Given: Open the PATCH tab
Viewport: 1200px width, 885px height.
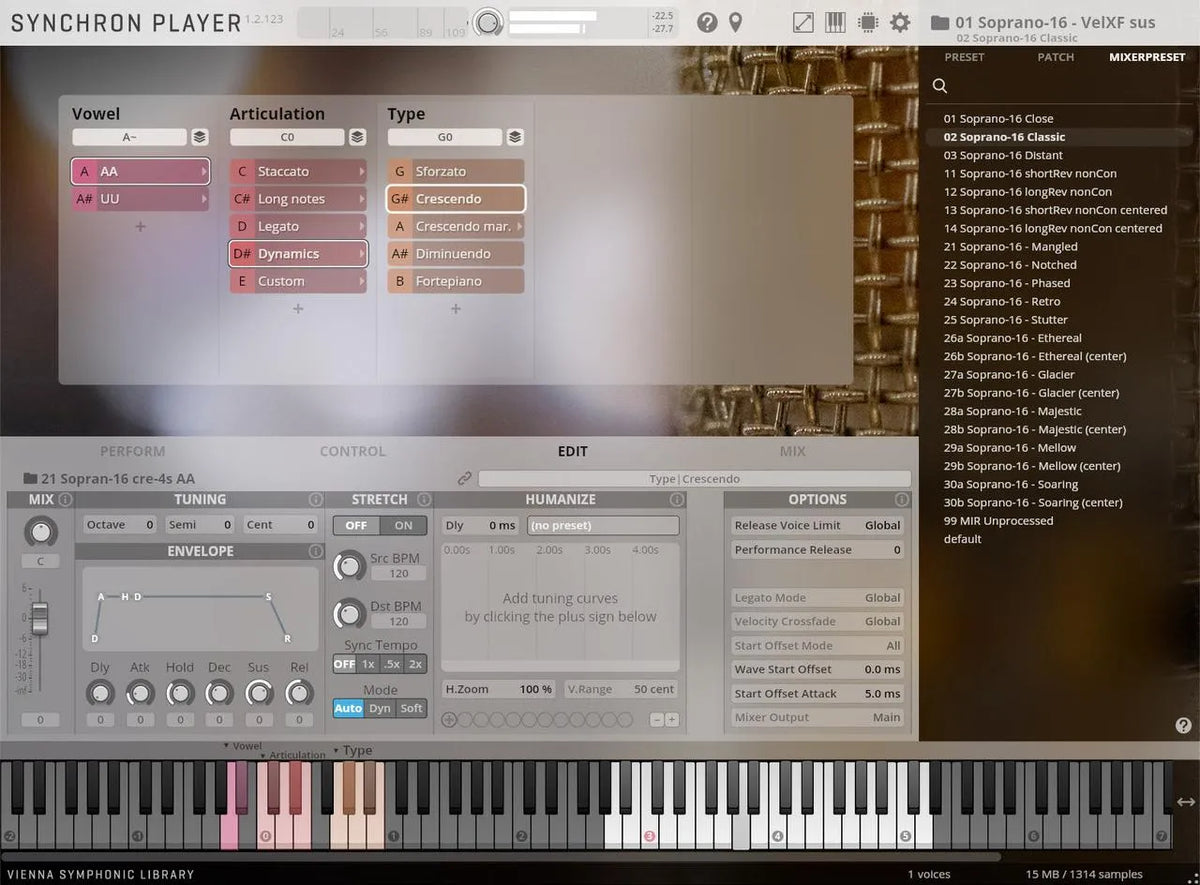Looking at the screenshot, I should pos(1055,57).
